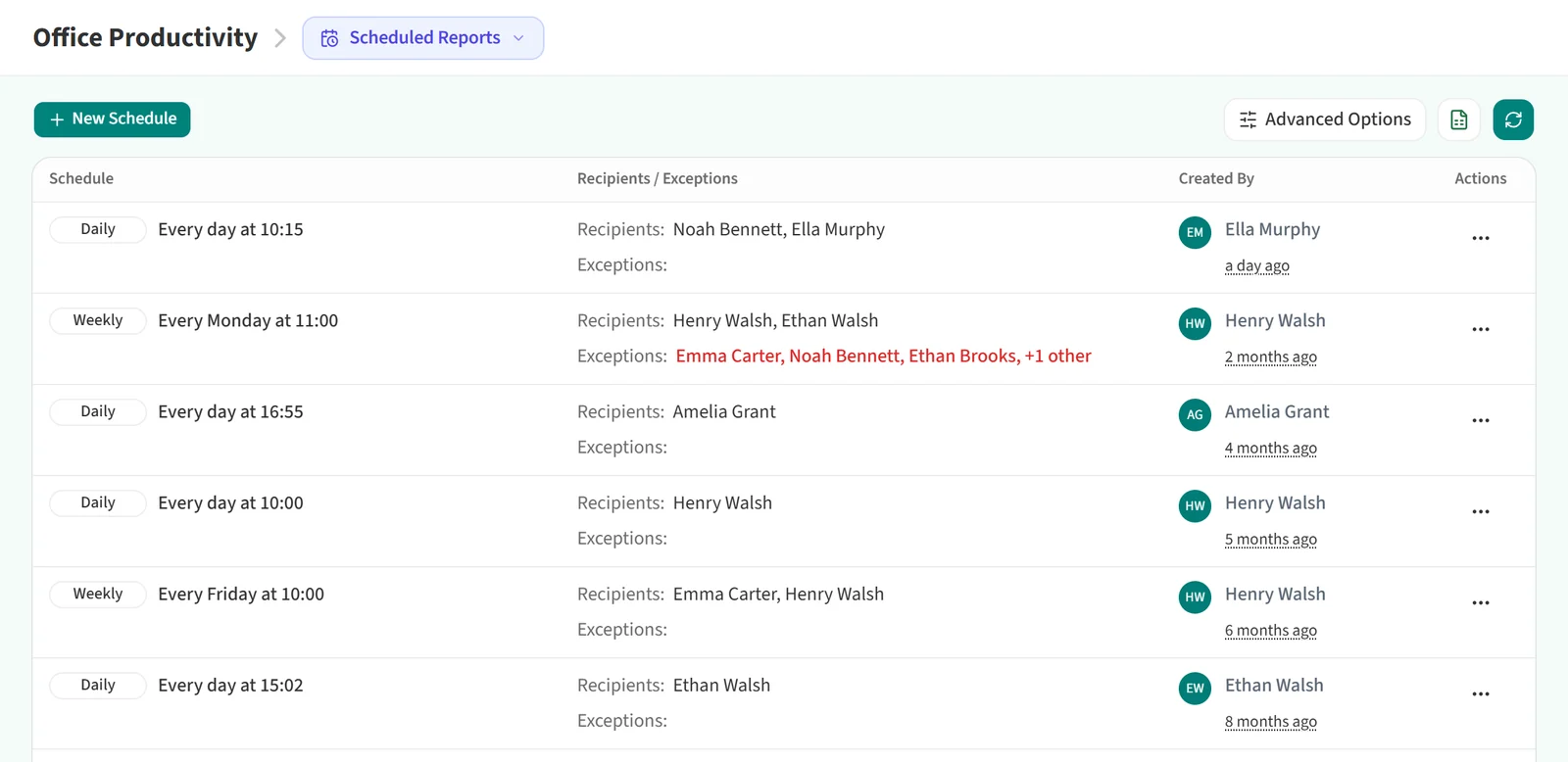Click recipients 'Noah Bennett, Ella Murphy'
The height and width of the screenshot is (762, 1568).
pyautogui.click(x=779, y=230)
